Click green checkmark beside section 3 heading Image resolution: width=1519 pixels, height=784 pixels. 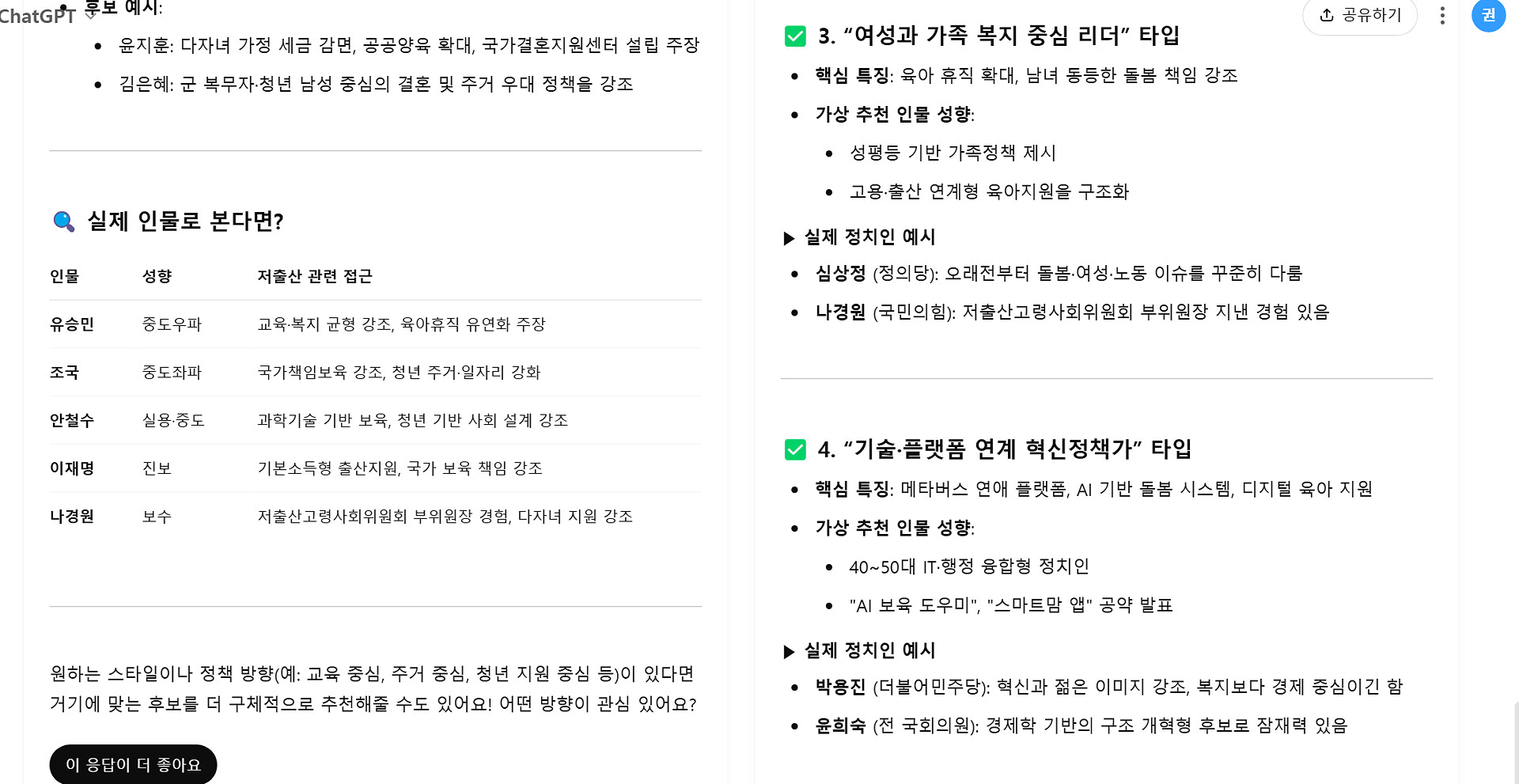point(795,36)
